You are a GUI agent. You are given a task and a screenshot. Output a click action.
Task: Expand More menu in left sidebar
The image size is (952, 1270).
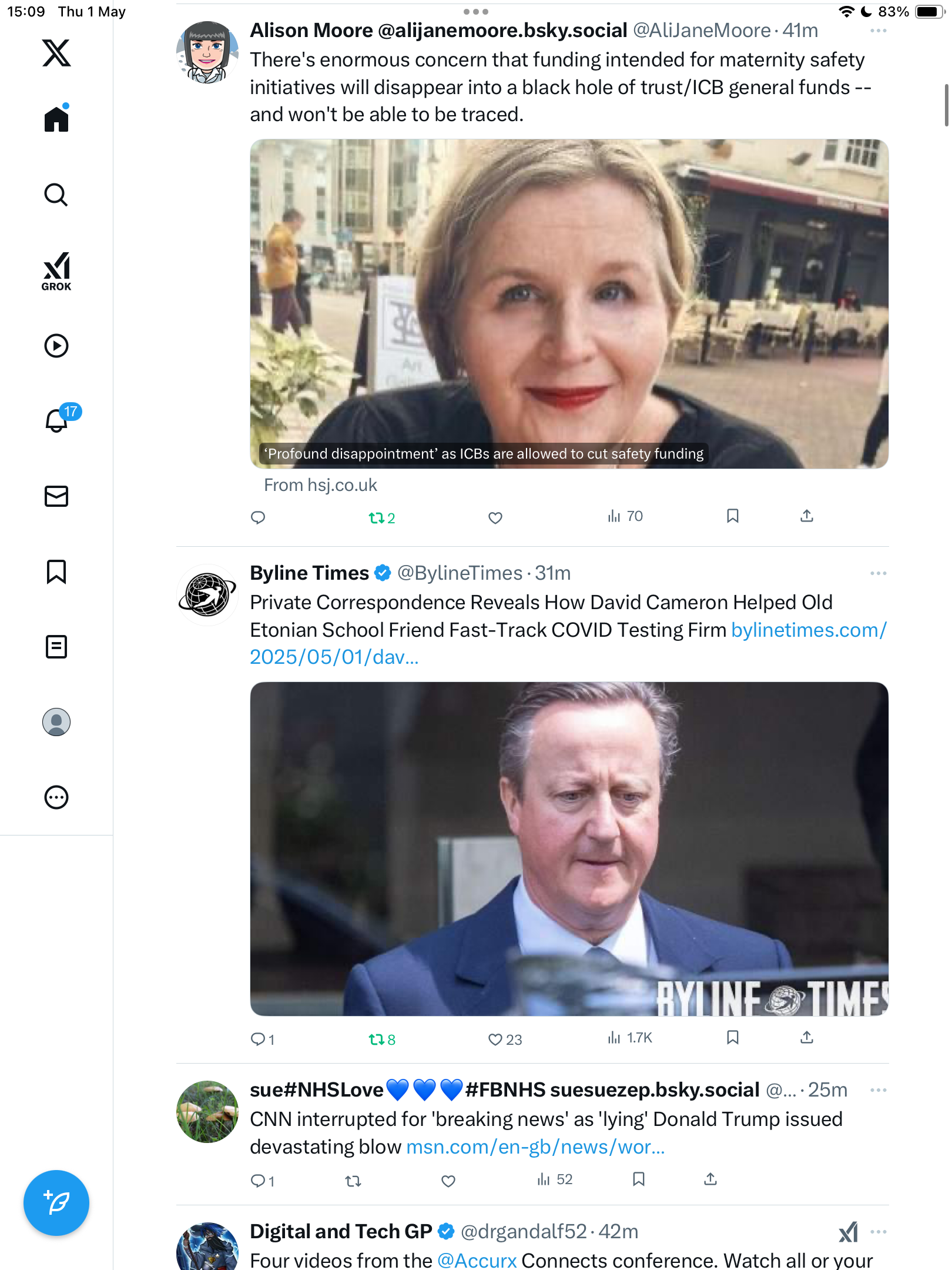[x=56, y=797]
